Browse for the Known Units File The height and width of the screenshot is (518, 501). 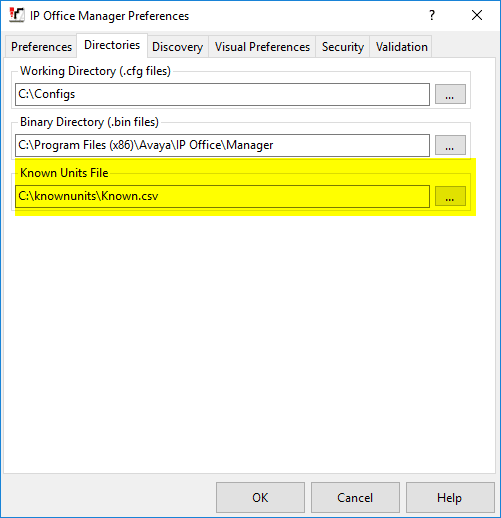pos(450,196)
